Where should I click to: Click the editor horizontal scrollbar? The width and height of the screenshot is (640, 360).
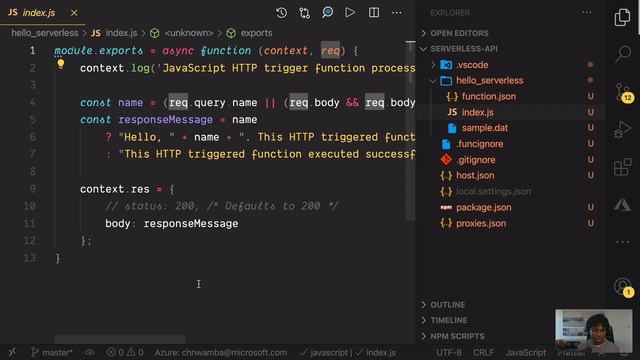pos(120,339)
